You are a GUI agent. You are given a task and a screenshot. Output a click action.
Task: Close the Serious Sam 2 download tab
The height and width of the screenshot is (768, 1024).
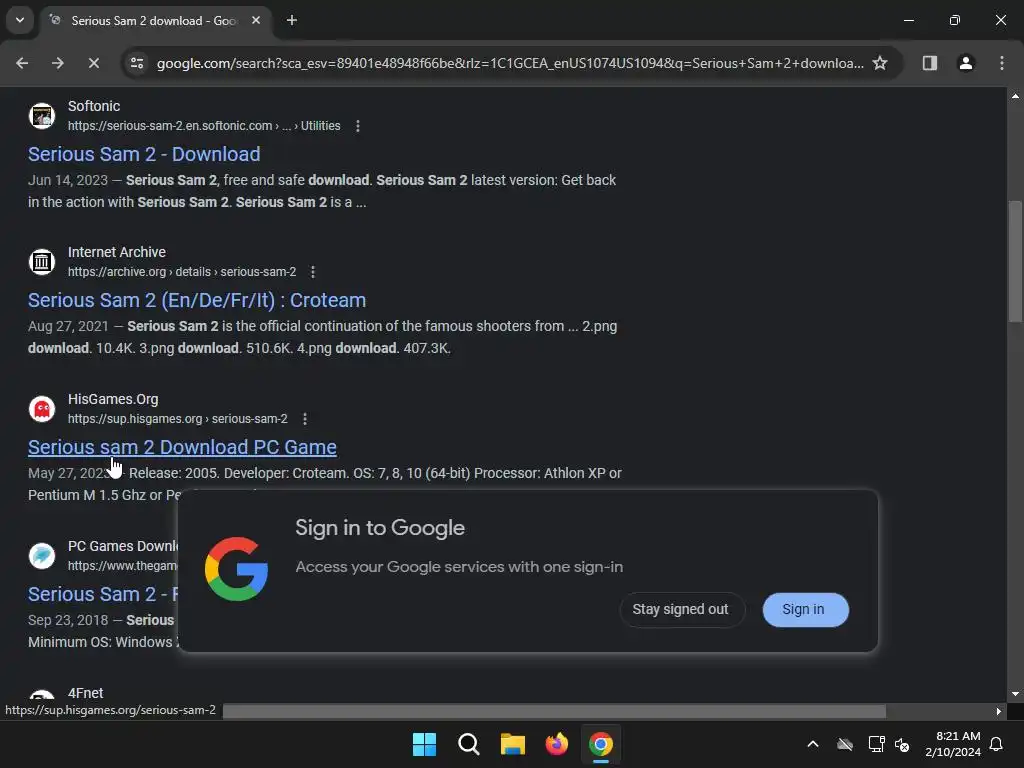click(256, 20)
